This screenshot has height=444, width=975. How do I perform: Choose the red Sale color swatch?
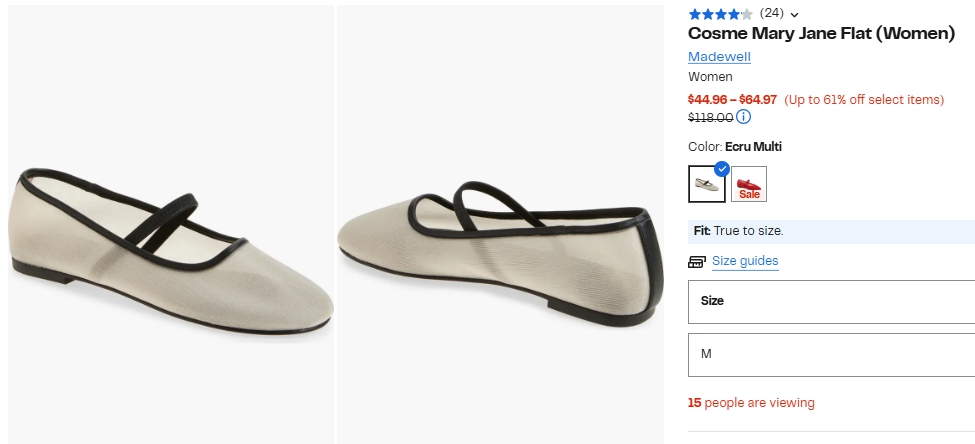pos(749,183)
